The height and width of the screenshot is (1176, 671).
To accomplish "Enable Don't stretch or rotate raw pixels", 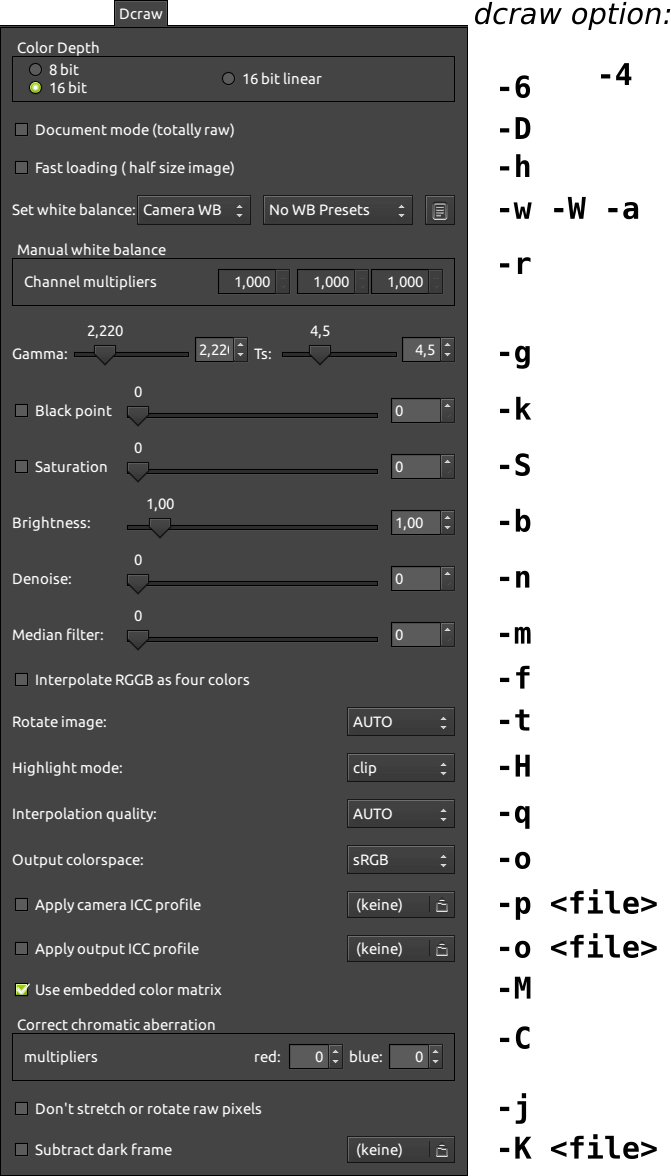I will (22, 1108).
